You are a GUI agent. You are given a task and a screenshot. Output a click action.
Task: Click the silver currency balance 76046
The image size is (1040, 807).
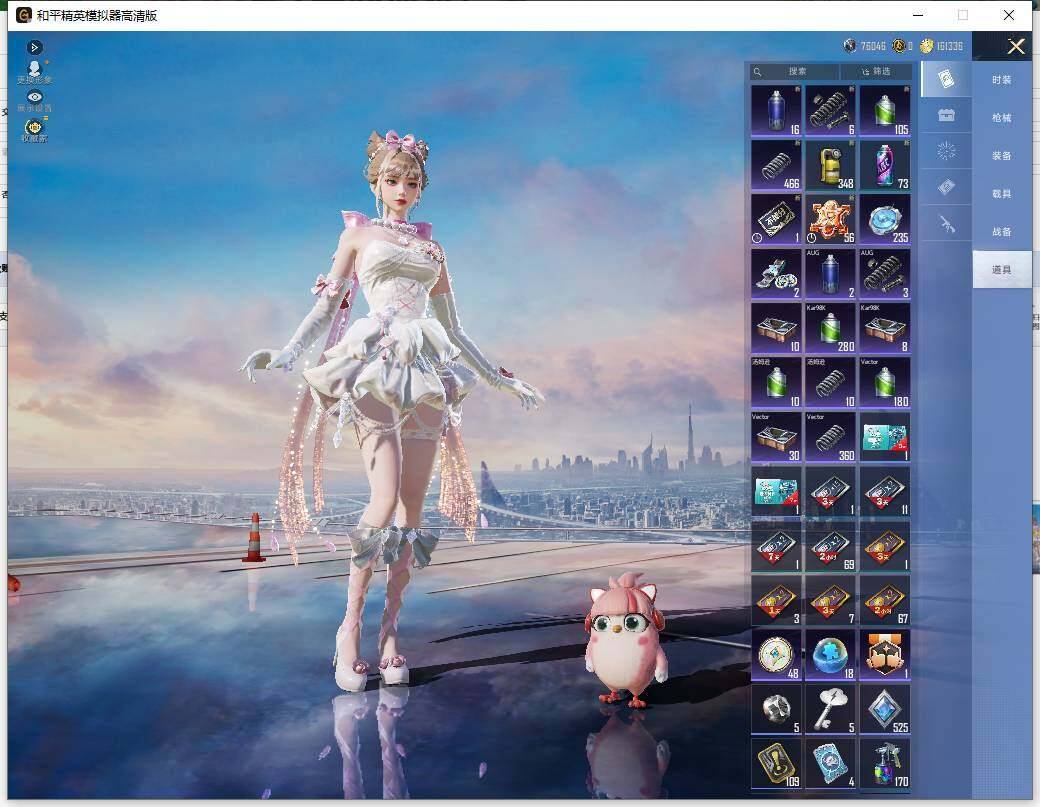click(x=864, y=46)
